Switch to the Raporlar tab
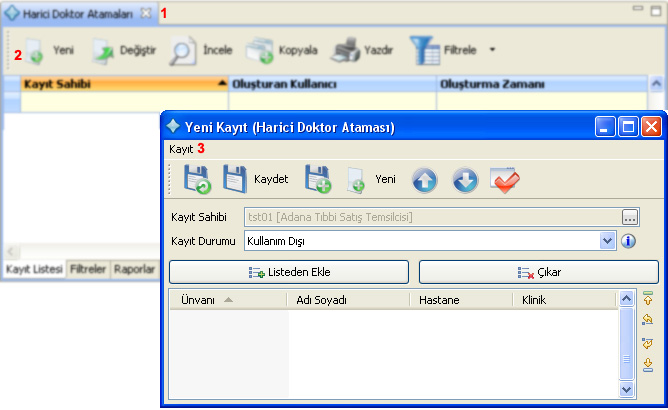Viewport: 668px width, 410px height. [133, 269]
